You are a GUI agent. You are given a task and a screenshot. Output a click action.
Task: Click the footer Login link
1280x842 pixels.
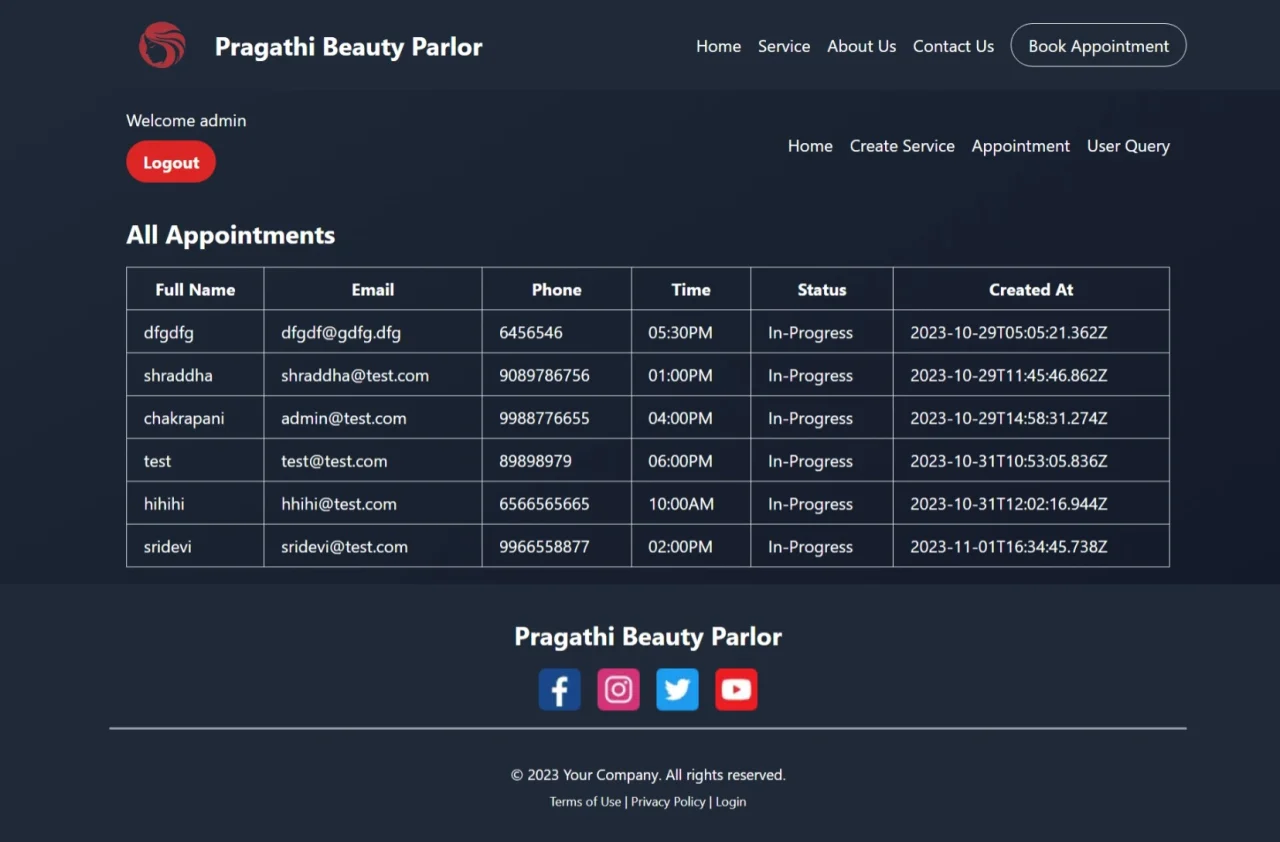731,802
